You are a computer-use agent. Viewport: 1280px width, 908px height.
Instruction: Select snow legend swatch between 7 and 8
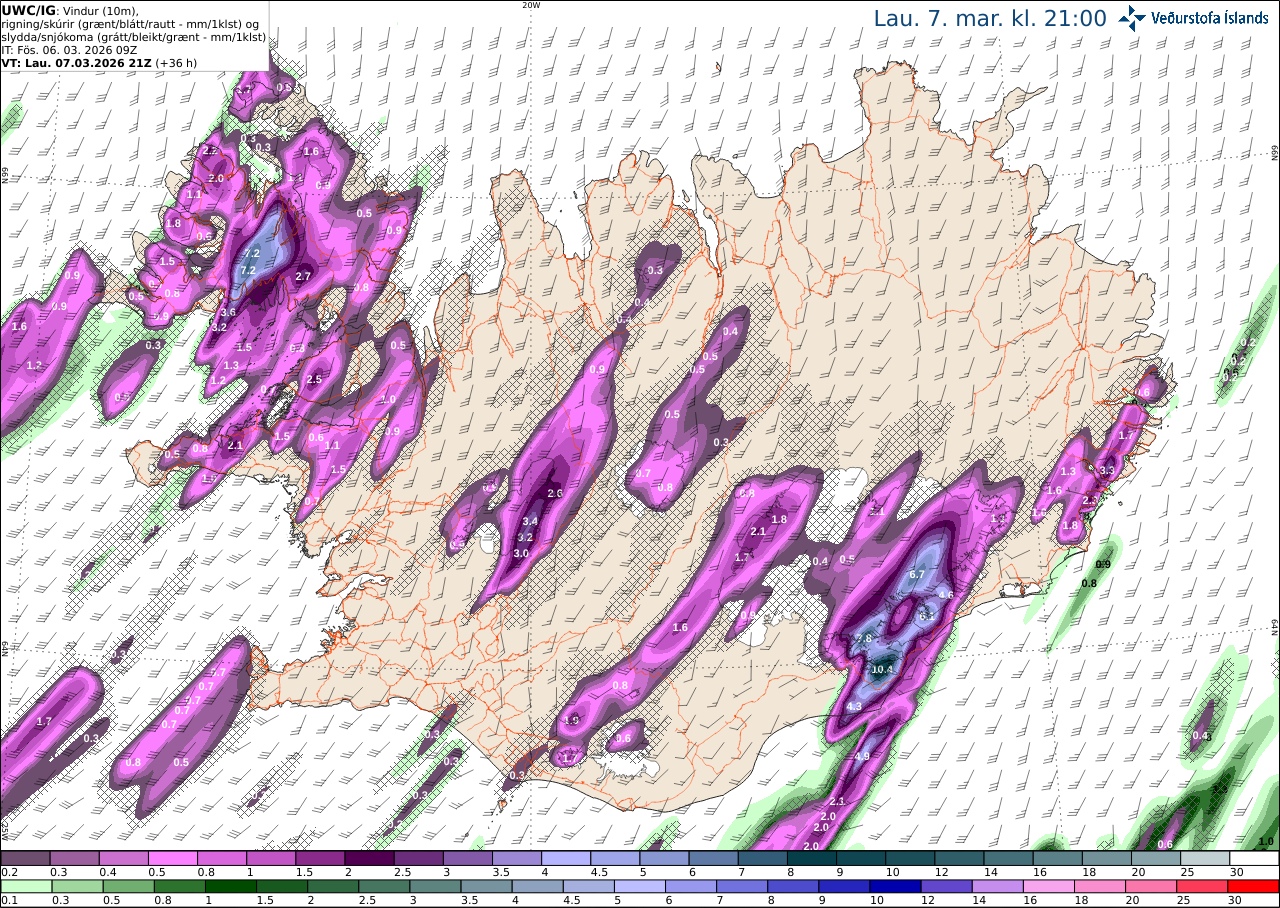tap(763, 858)
